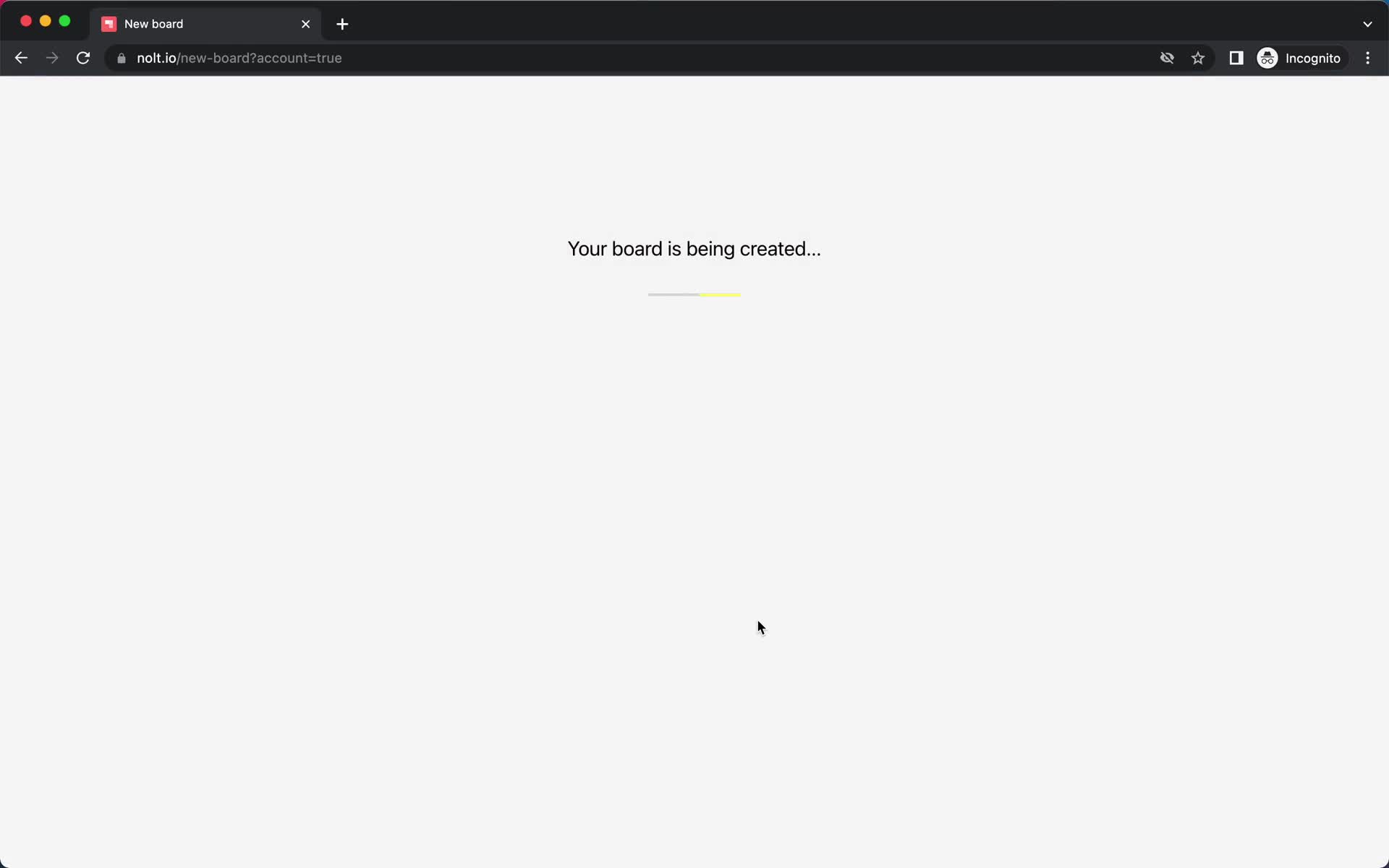Click the new tab plus button
Viewport: 1389px width, 868px height.
(343, 23)
